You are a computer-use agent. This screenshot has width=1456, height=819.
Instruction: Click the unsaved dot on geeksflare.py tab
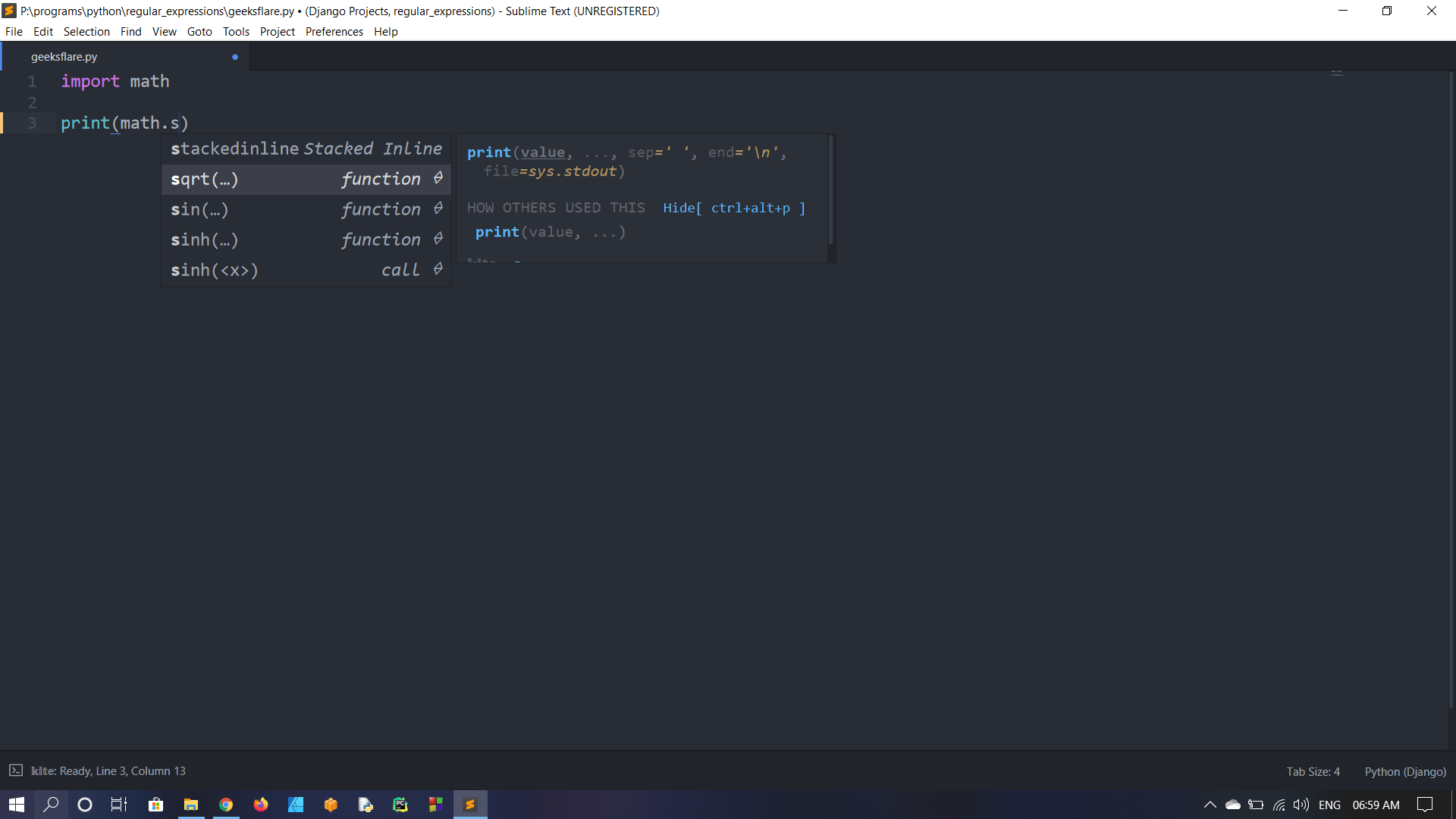click(235, 57)
